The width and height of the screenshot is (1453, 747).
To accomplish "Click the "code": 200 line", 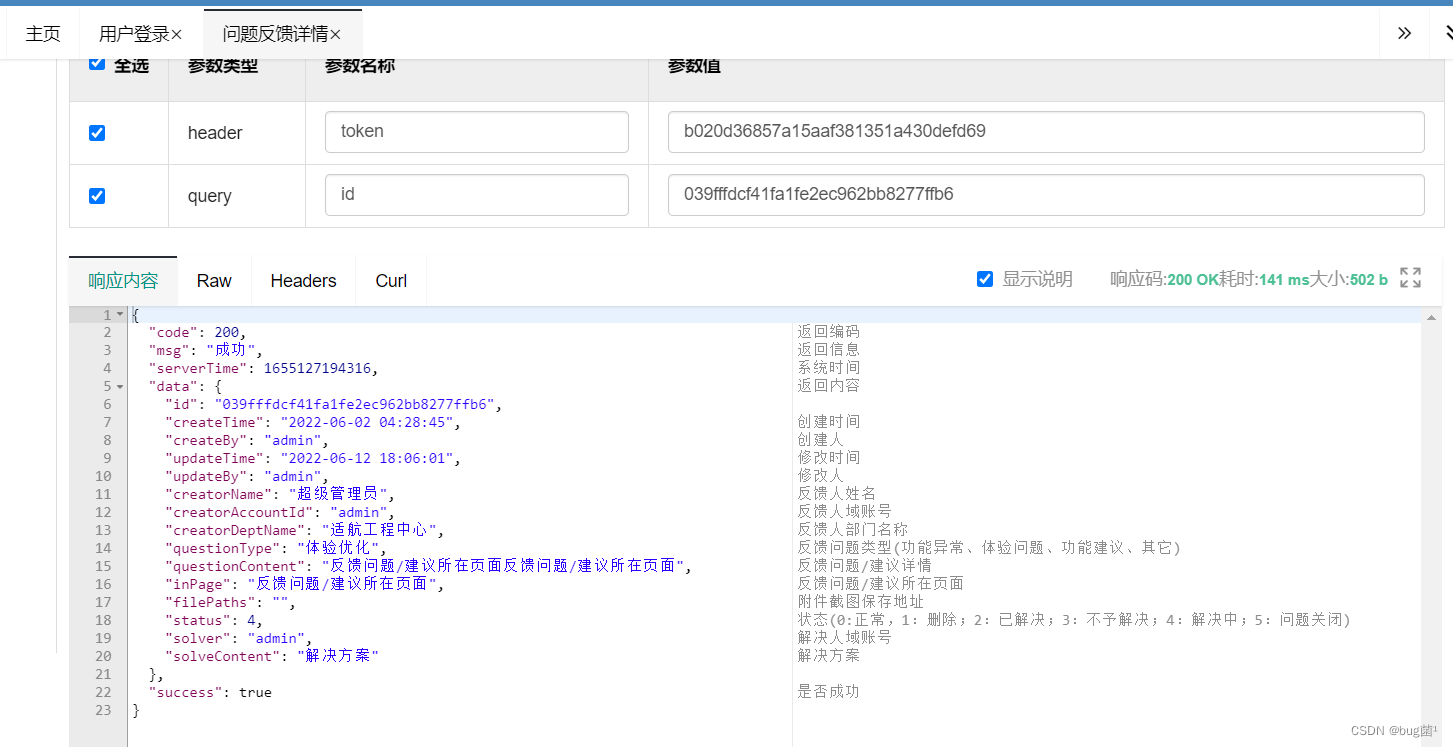I will click(197, 333).
